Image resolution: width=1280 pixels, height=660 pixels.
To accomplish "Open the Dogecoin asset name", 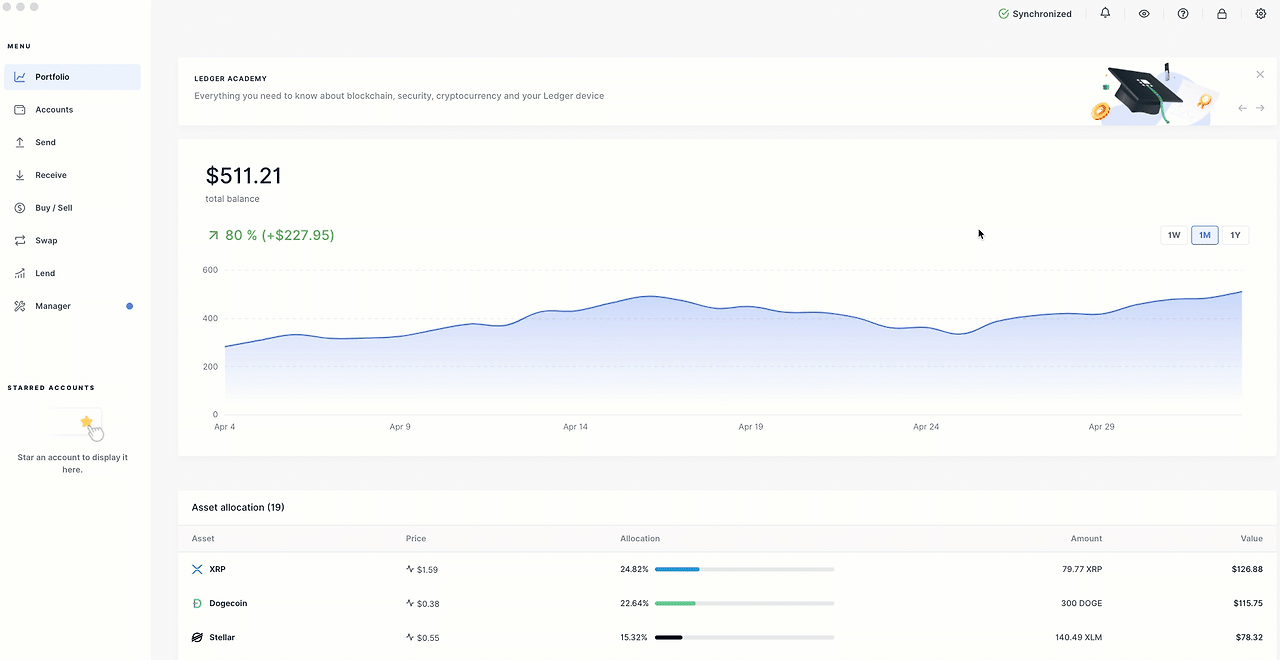I will pos(228,603).
